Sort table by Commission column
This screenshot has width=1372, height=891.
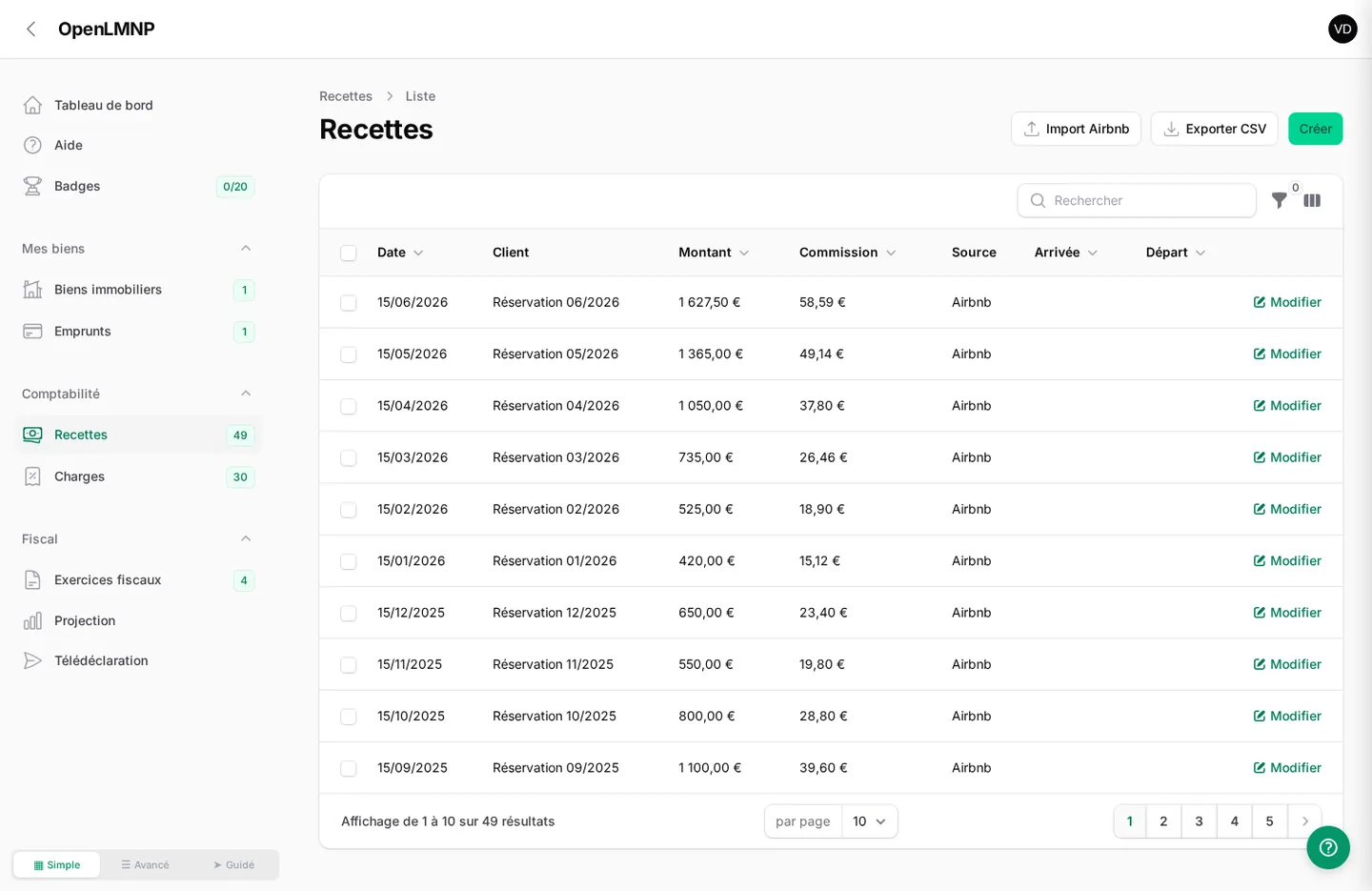tap(847, 253)
